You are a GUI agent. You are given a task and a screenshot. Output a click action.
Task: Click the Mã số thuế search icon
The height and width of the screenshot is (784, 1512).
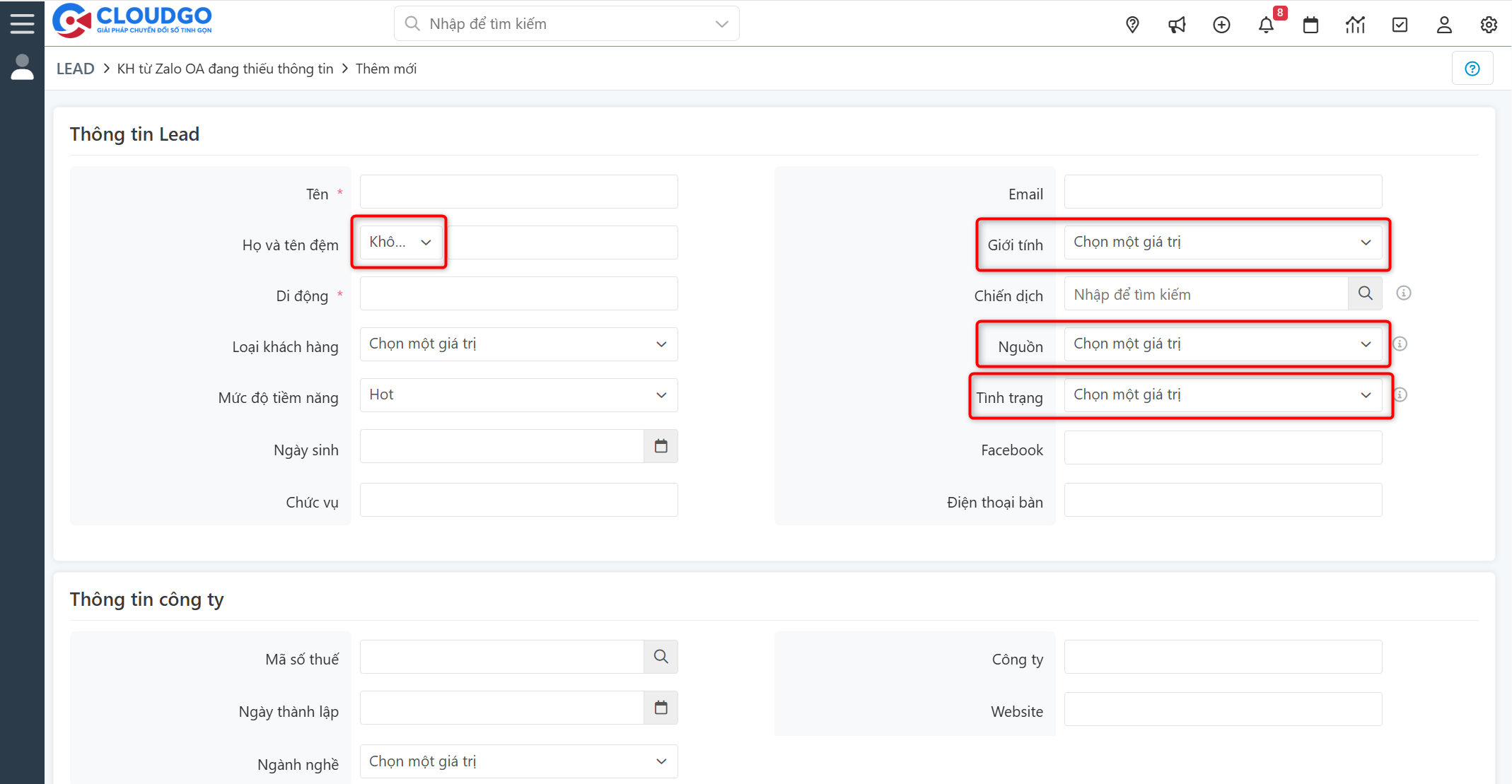661,657
